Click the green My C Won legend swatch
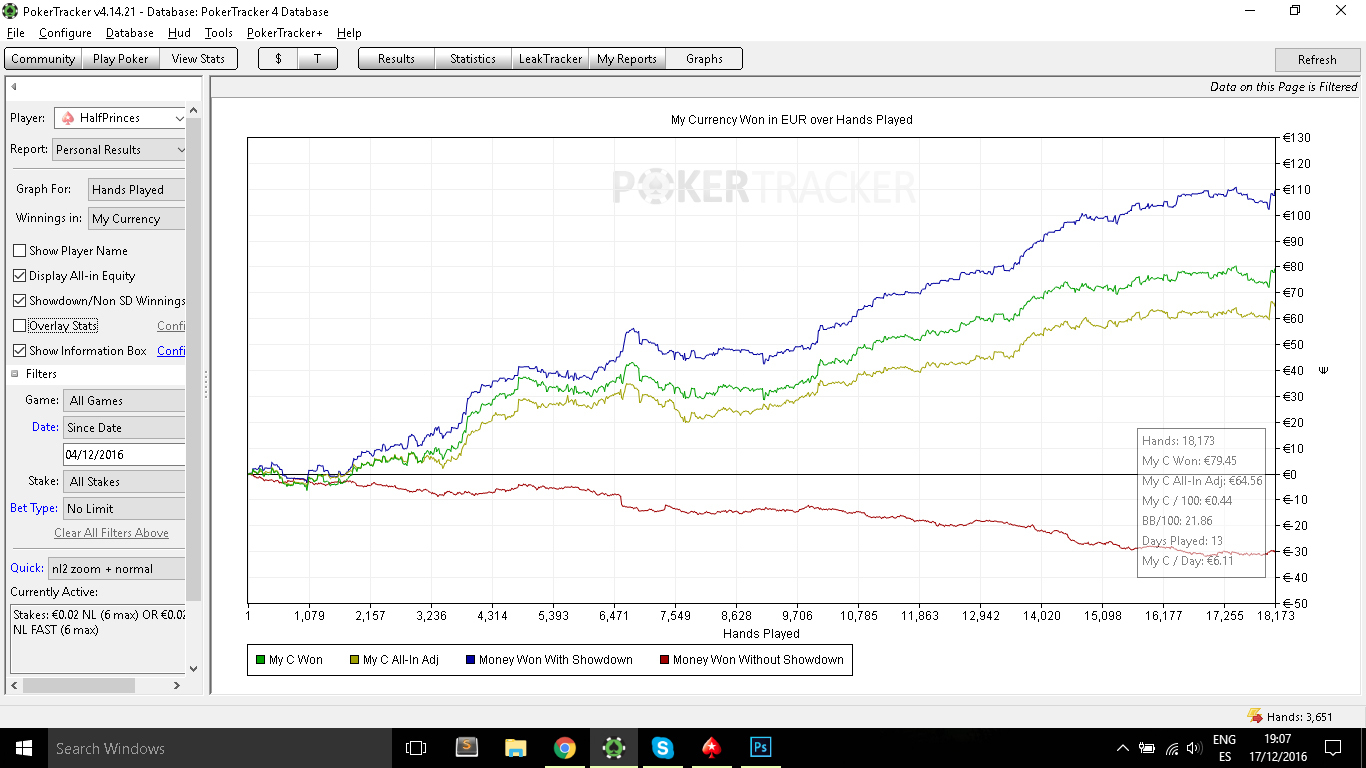This screenshot has width=1366, height=768. (x=260, y=660)
